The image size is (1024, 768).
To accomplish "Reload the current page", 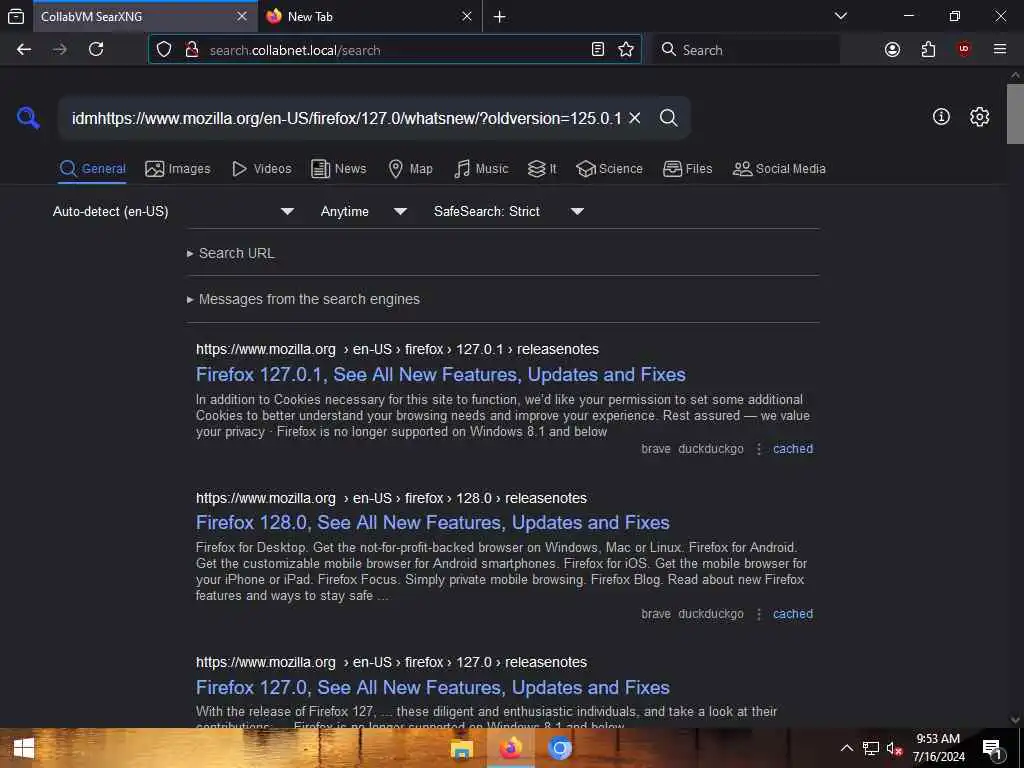I will pyautogui.click(x=96, y=50).
